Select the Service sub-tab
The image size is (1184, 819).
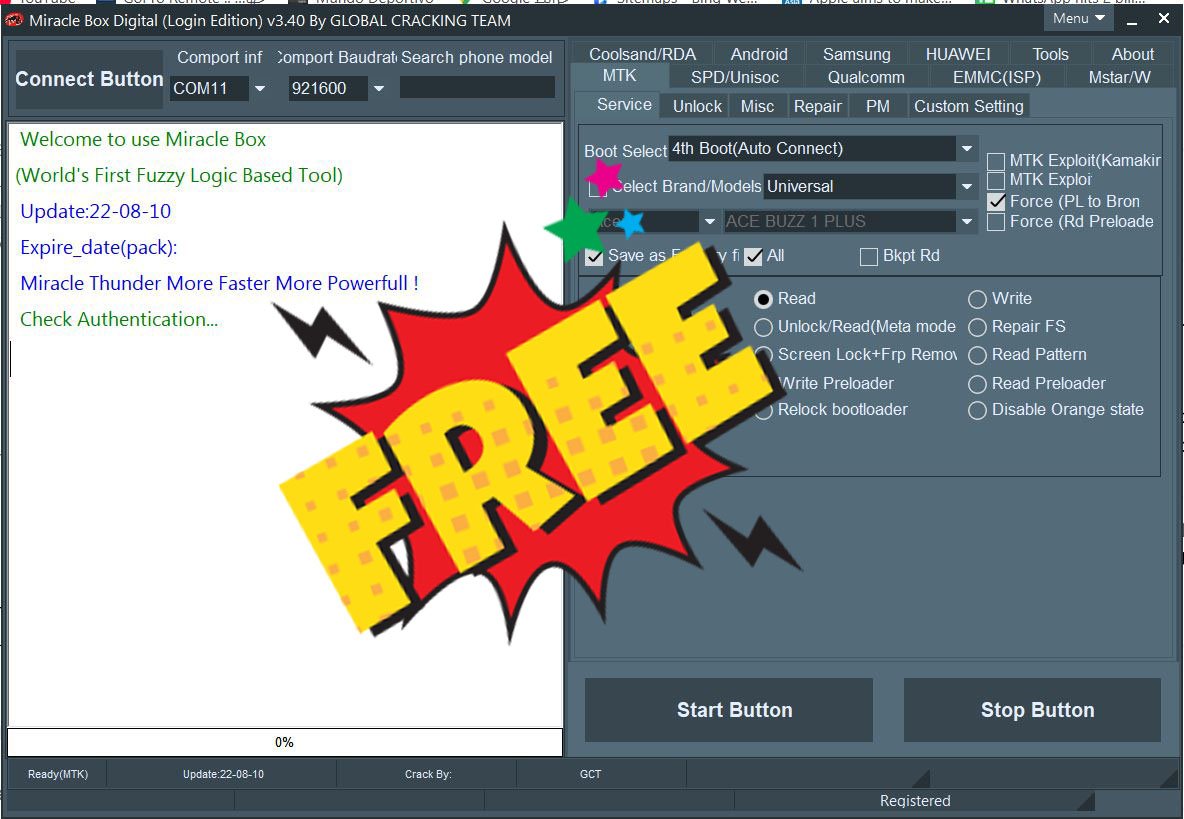point(624,105)
